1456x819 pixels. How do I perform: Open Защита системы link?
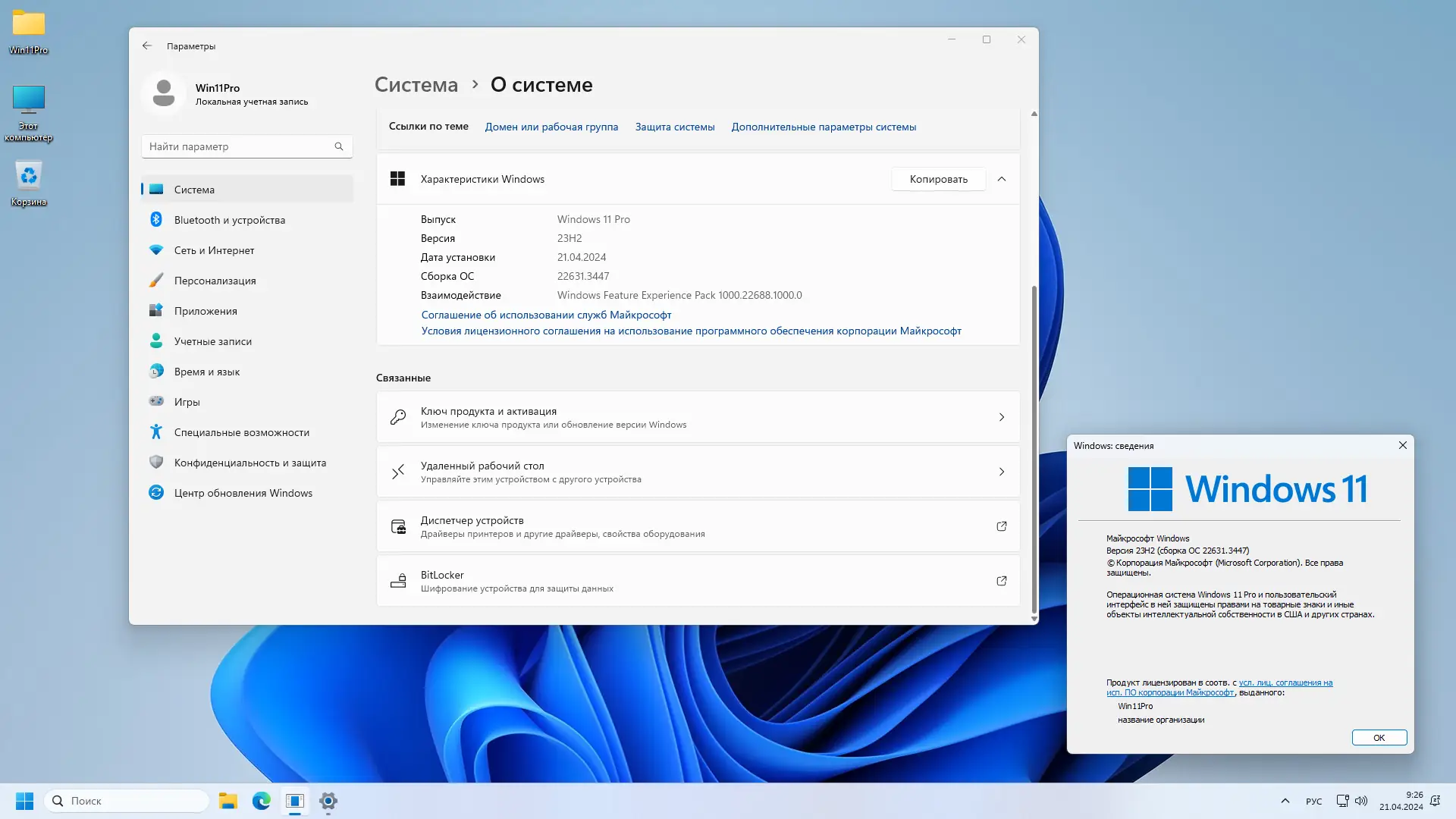pyautogui.click(x=674, y=127)
